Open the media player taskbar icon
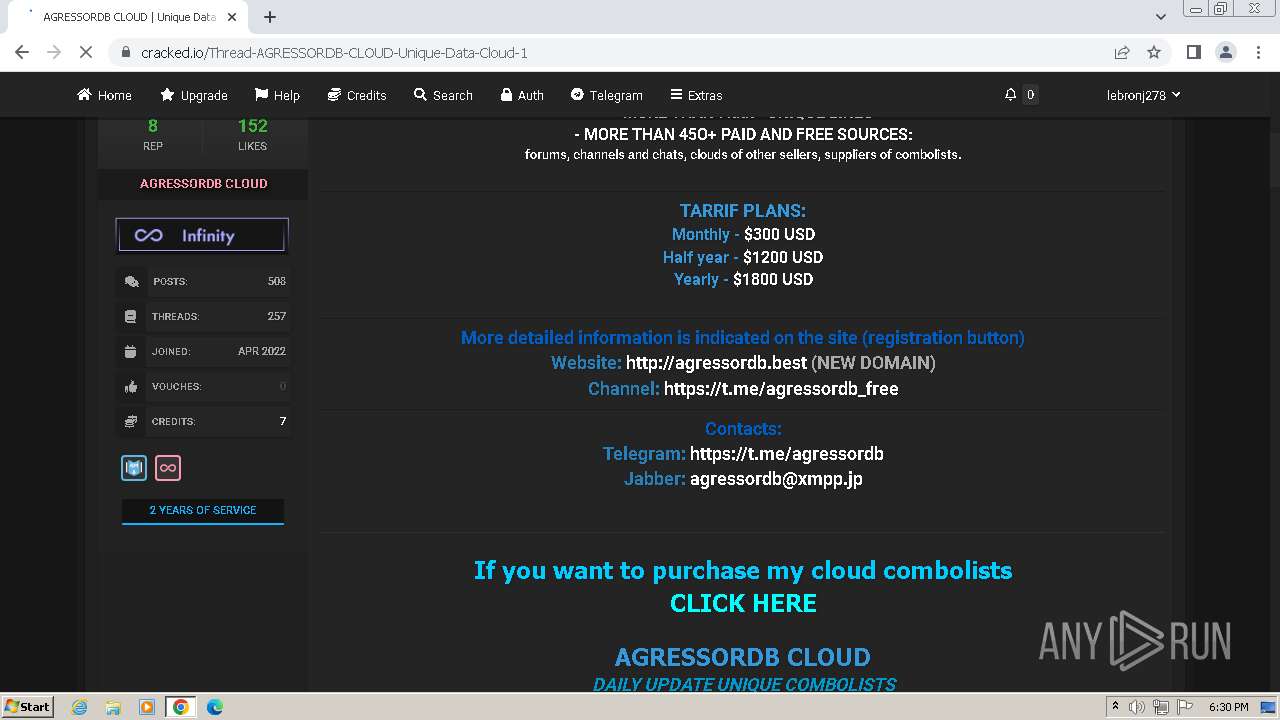Viewport: 1280px width, 720px height. (147, 707)
